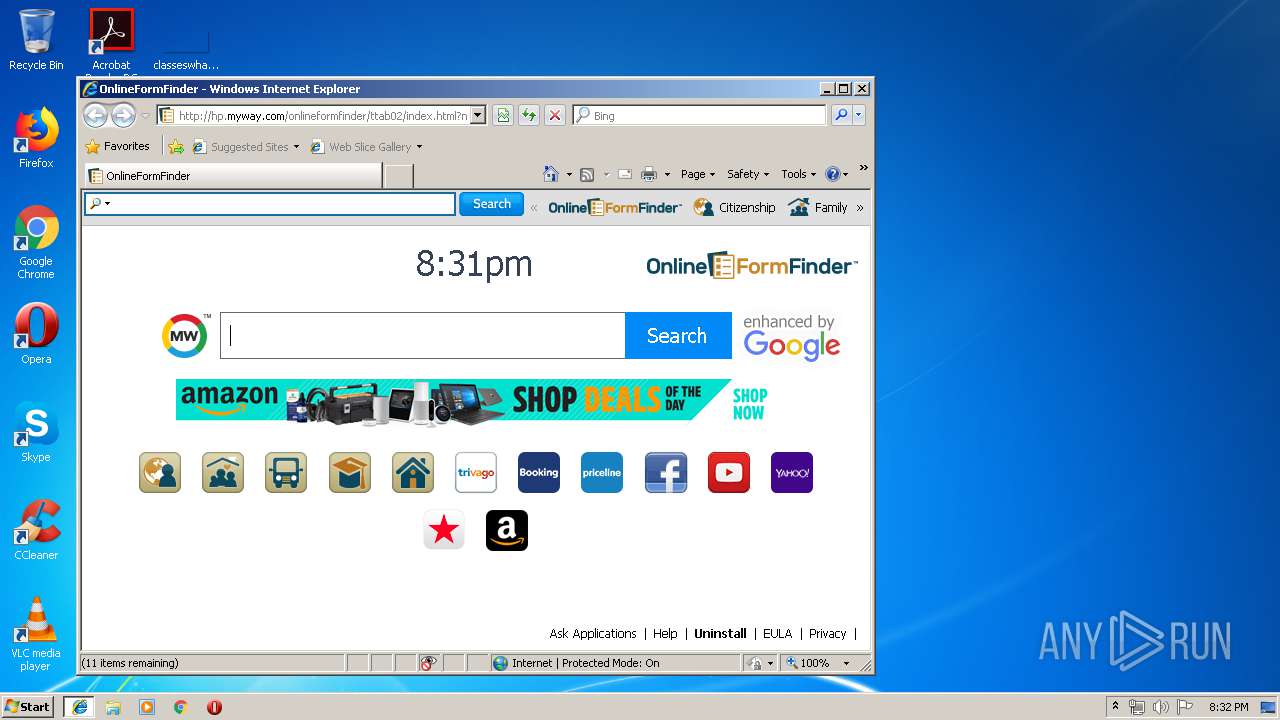Viewport: 1280px width, 720px height.
Task: Open the Family forms tile icon
Action: 223,472
